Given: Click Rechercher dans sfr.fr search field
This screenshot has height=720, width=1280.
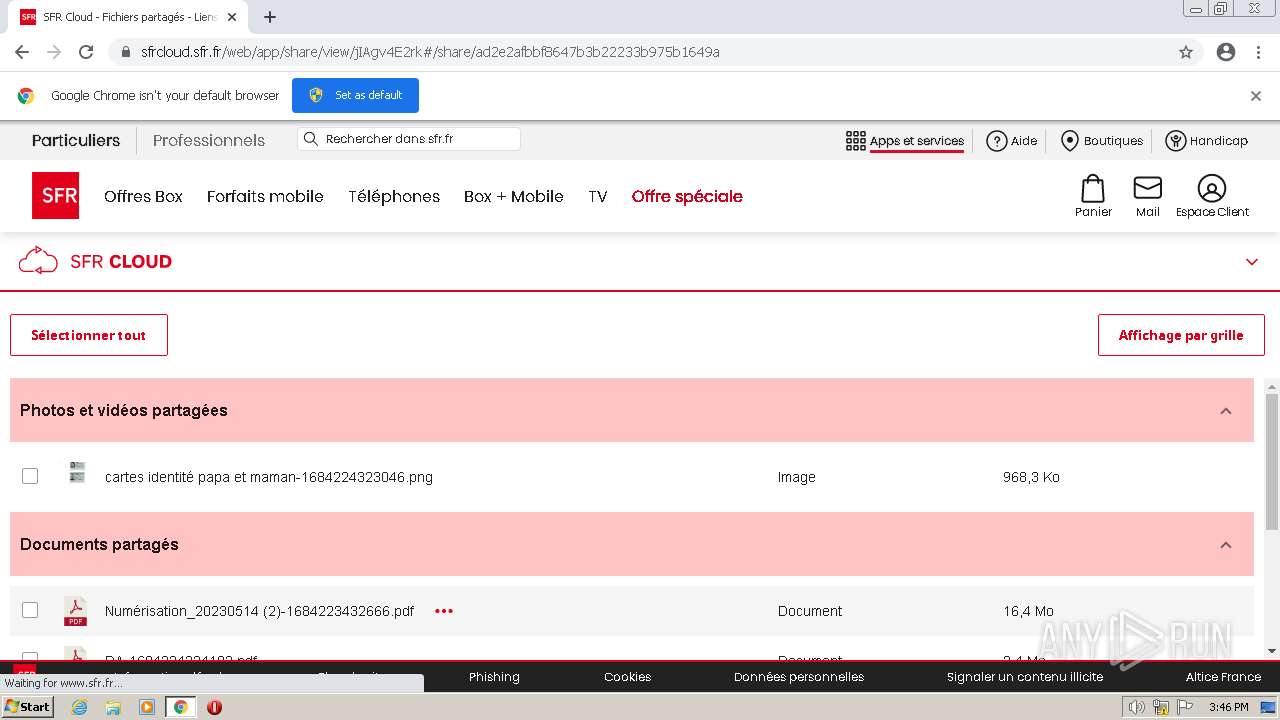Looking at the screenshot, I should [409, 139].
